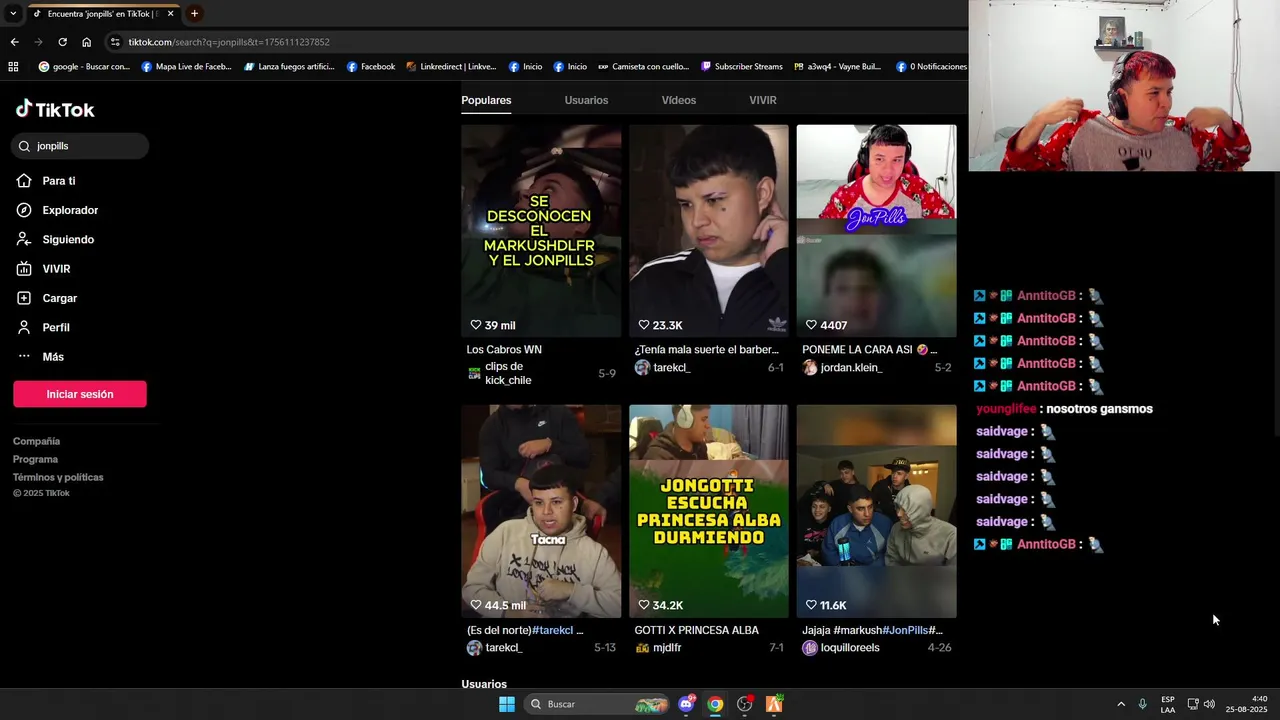
Task: Open the Programa footer link
Action: coord(36,459)
